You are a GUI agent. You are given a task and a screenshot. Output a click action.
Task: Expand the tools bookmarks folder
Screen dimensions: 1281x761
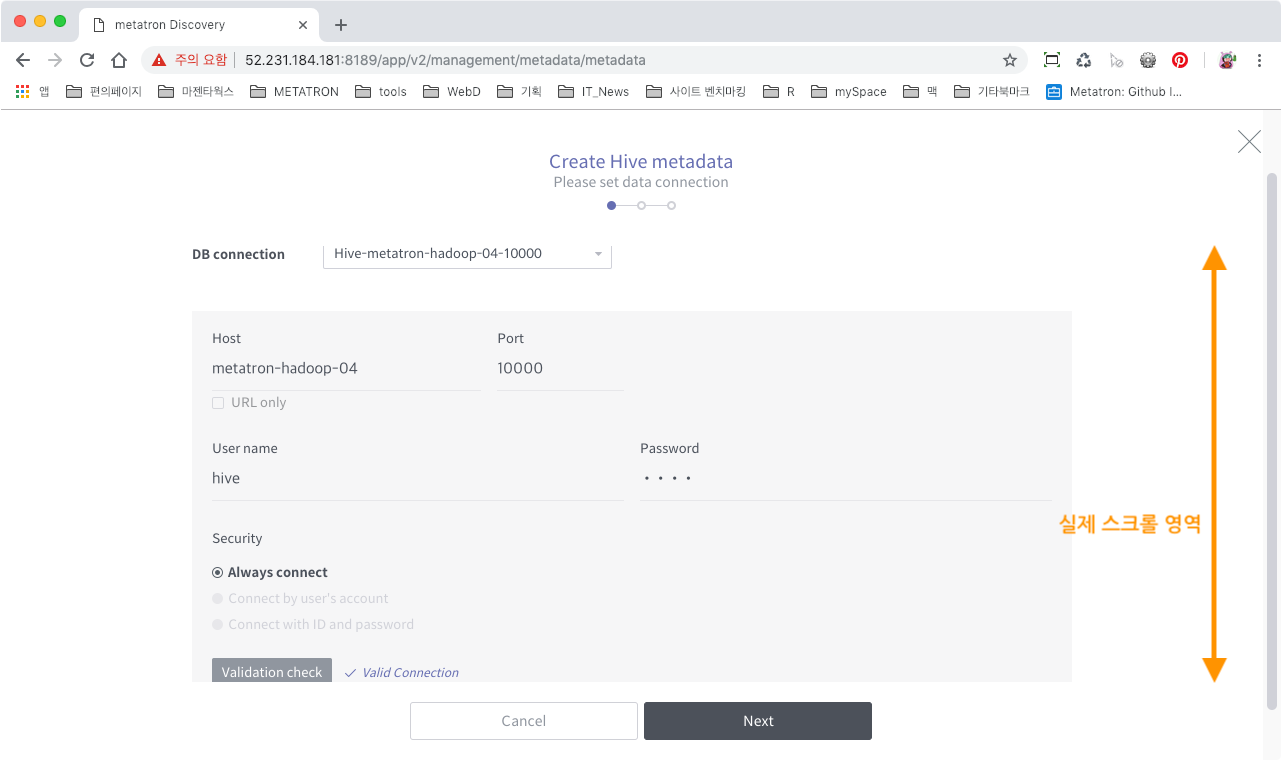[381, 91]
